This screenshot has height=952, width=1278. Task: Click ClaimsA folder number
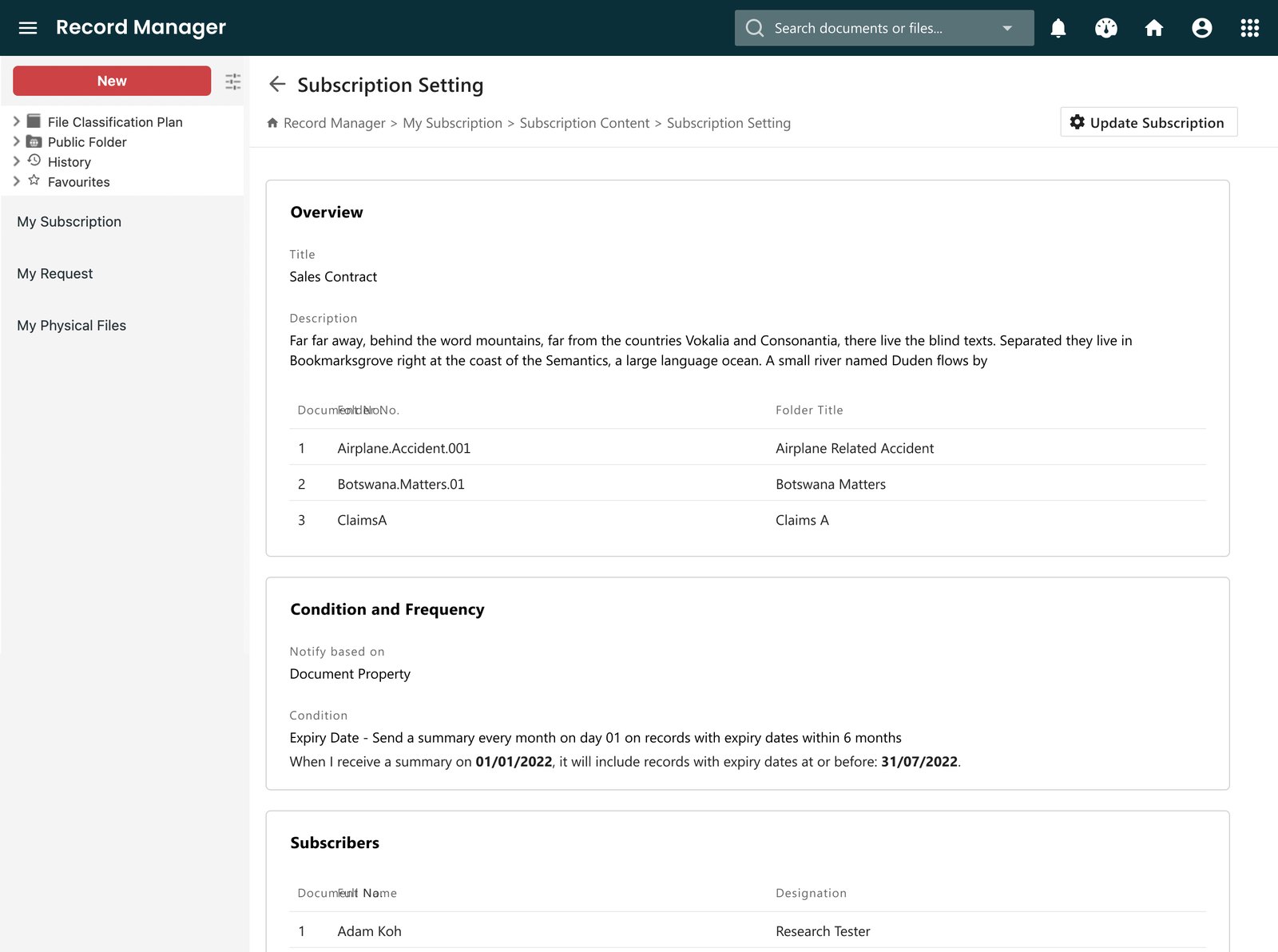[x=362, y=520]
